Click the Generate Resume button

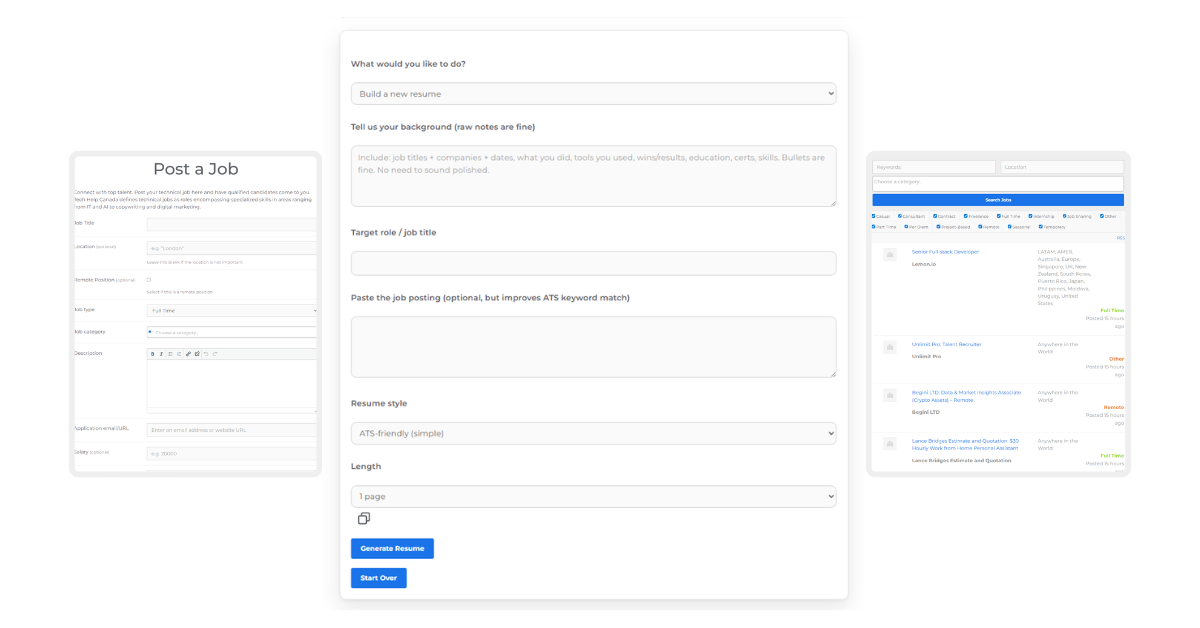click(392, 548)
